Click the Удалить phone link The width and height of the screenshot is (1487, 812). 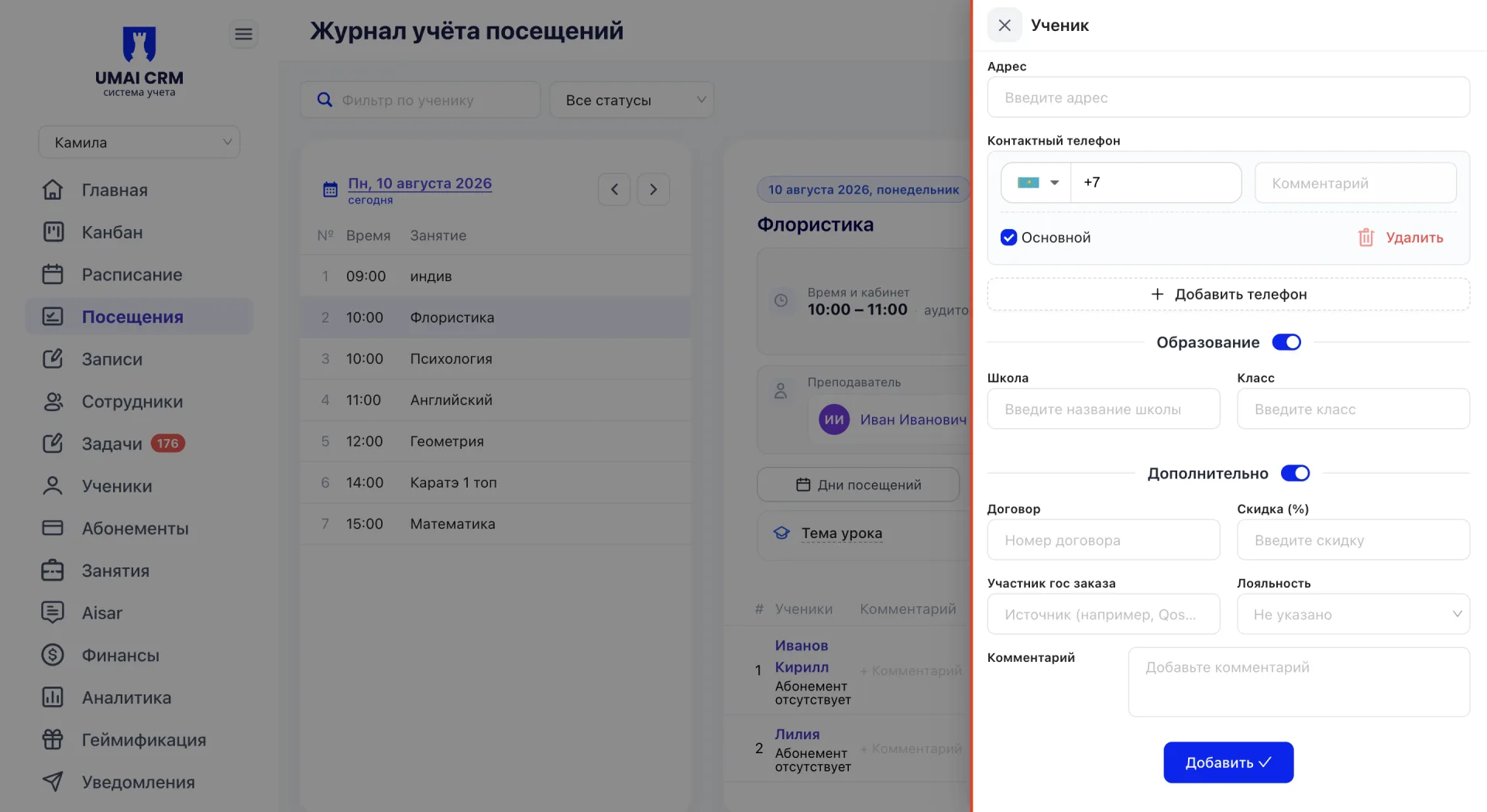pyautogui.click(x=1414, y=238)
